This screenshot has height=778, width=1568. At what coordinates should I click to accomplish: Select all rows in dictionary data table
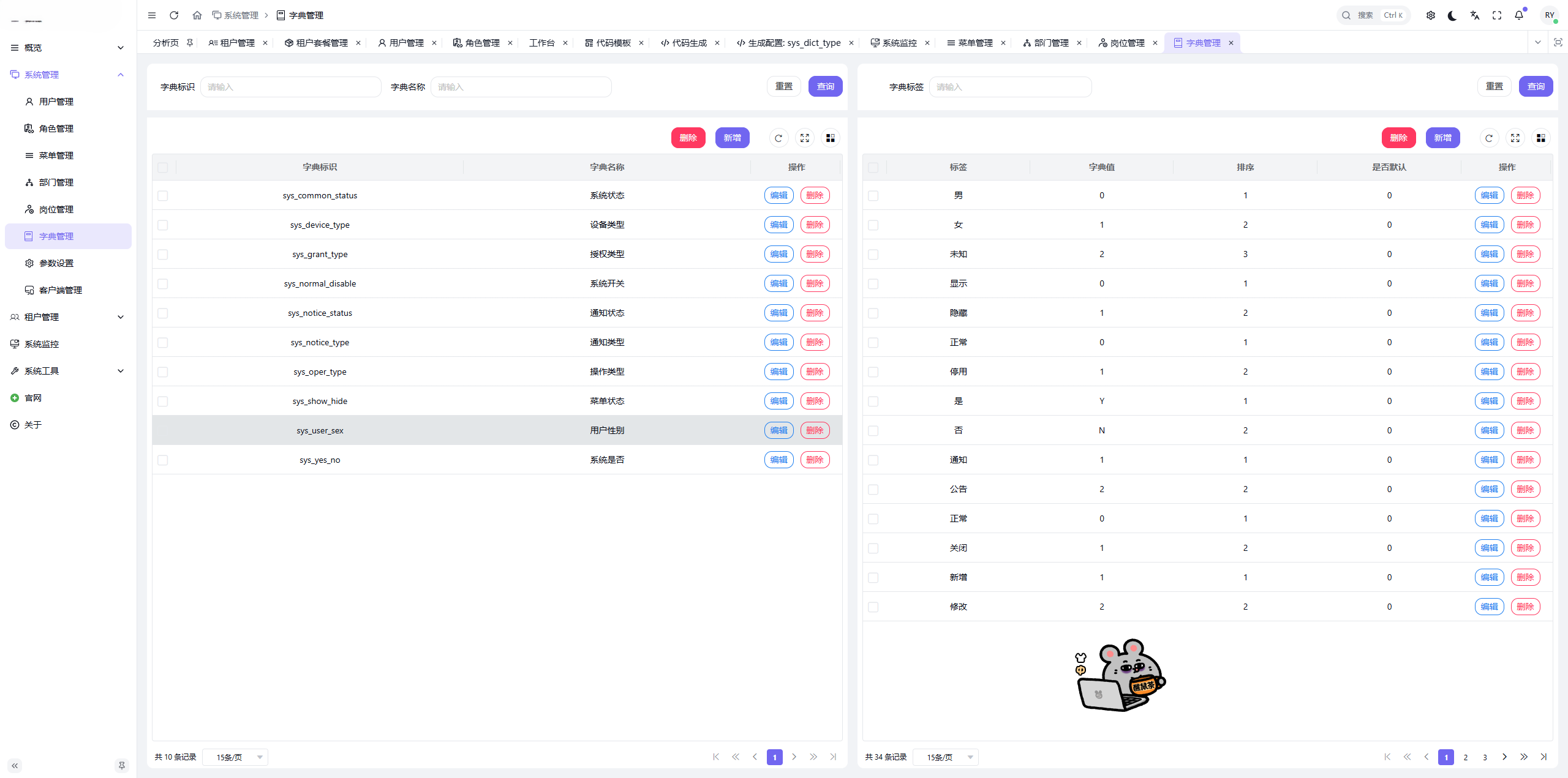873,167
